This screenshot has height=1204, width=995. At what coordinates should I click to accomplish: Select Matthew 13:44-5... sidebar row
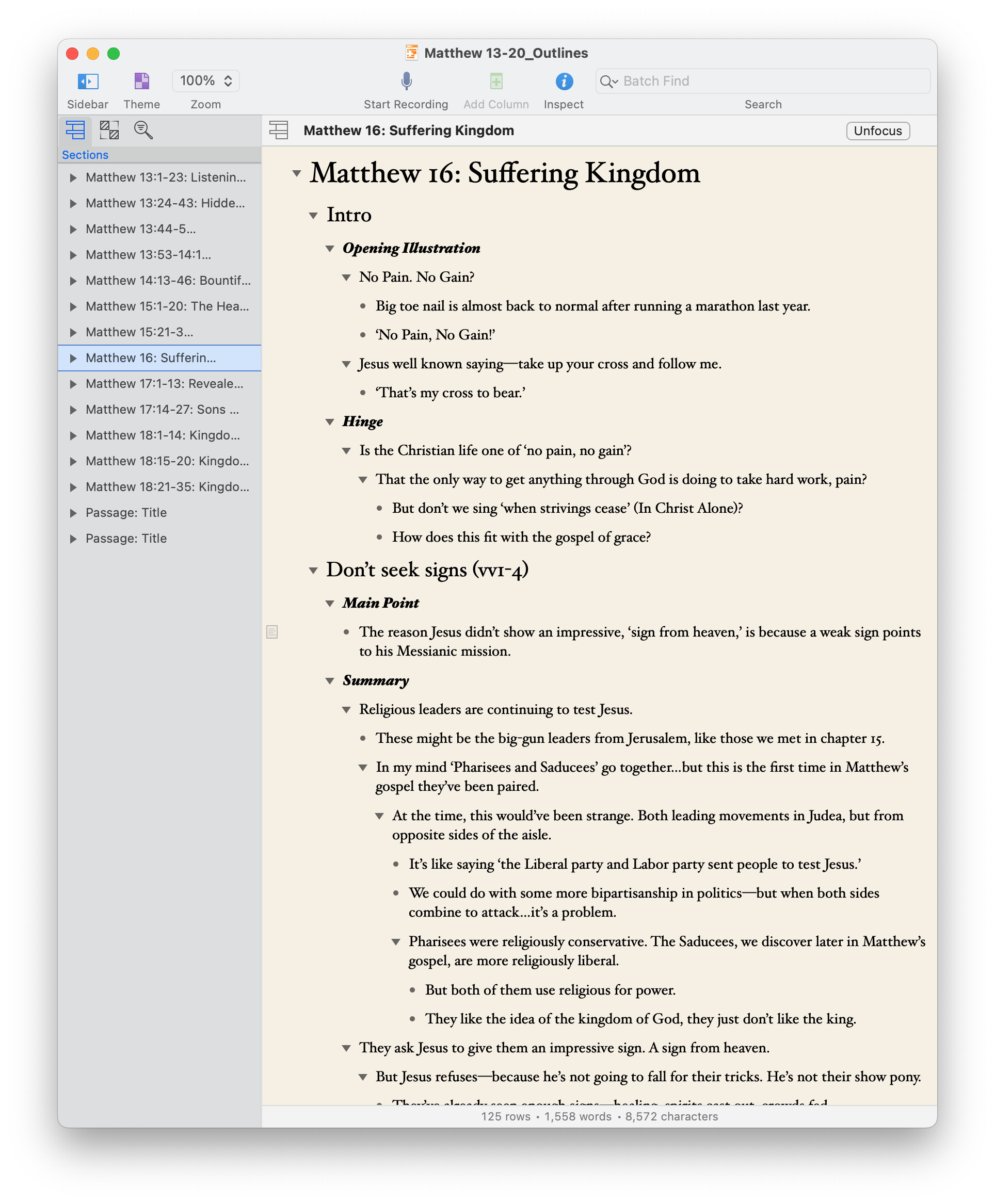pyautogui.click(x=159, y=229)
